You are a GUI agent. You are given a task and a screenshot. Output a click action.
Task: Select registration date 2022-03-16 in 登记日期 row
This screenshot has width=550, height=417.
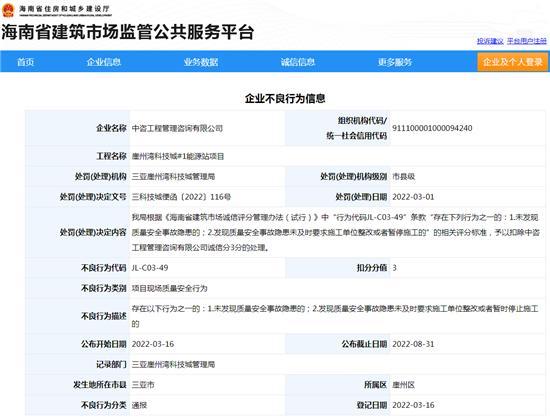(x=413, y=405)
